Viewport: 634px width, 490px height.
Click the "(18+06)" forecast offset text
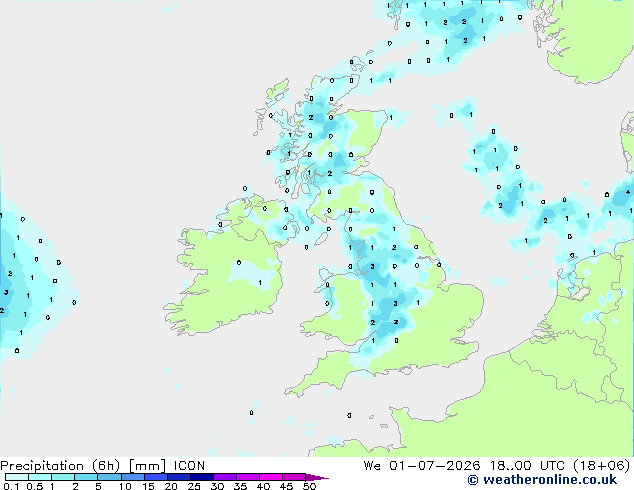[602, 466]
